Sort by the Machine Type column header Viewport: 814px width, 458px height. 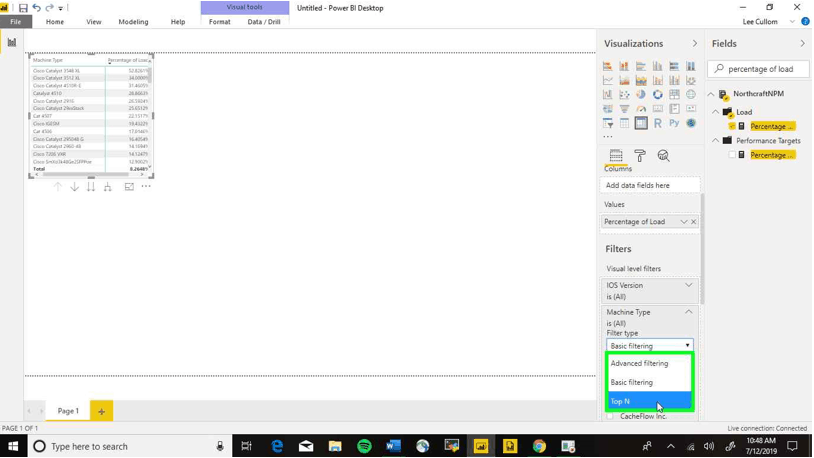pos(48,60)
